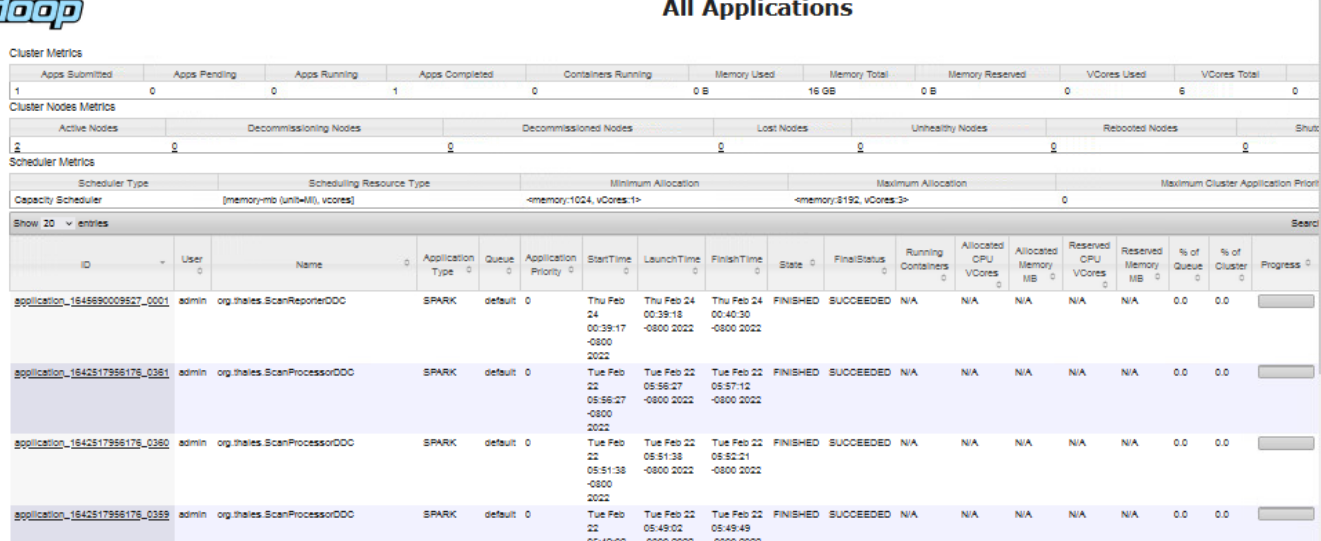The width and height of the screenshot is (1321, 541).
Task: Select org.thales.ScanReporterDDC name cell
Action: pos(282,300)
